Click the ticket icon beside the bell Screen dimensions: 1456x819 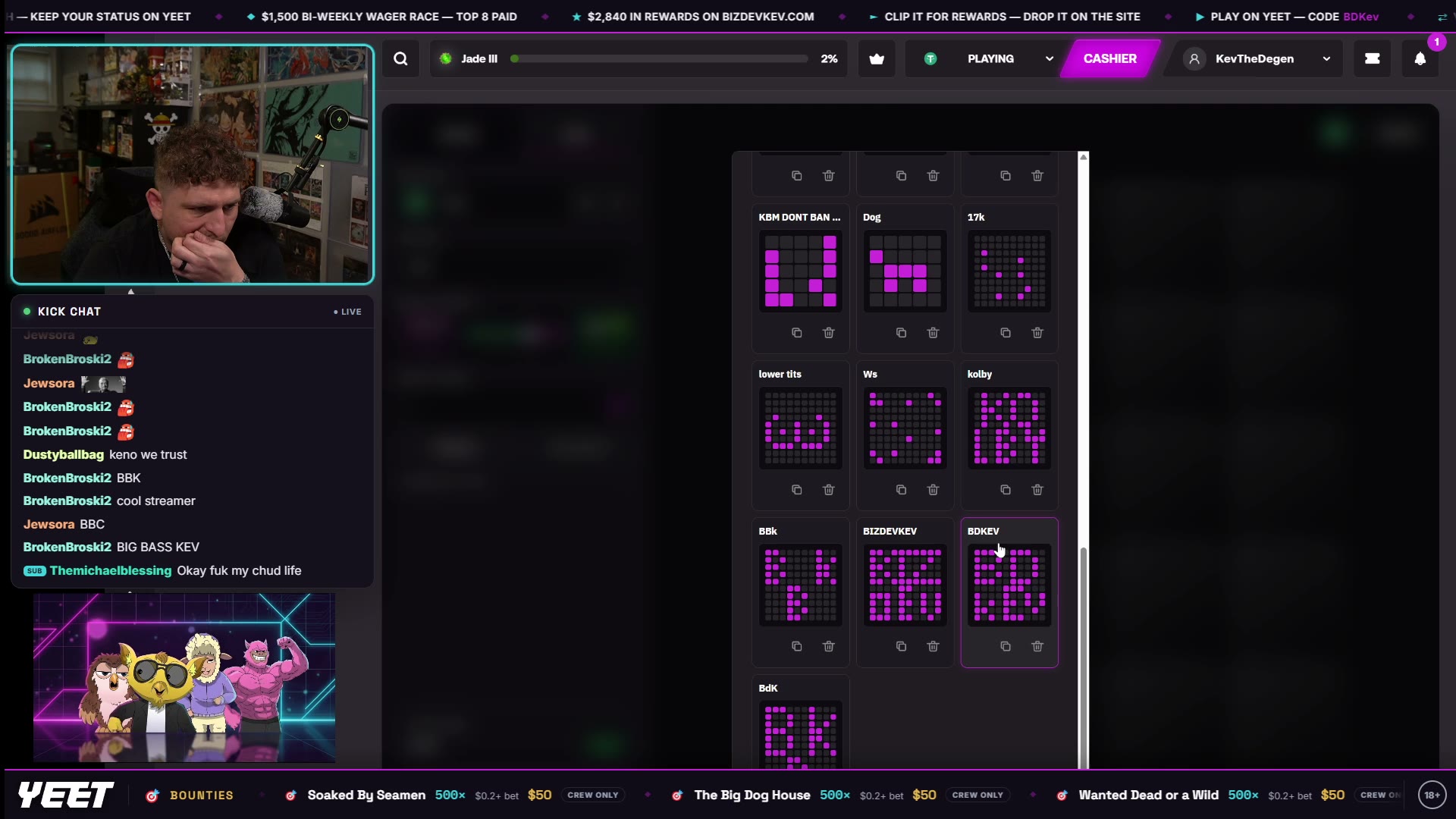click(1373, 58)
